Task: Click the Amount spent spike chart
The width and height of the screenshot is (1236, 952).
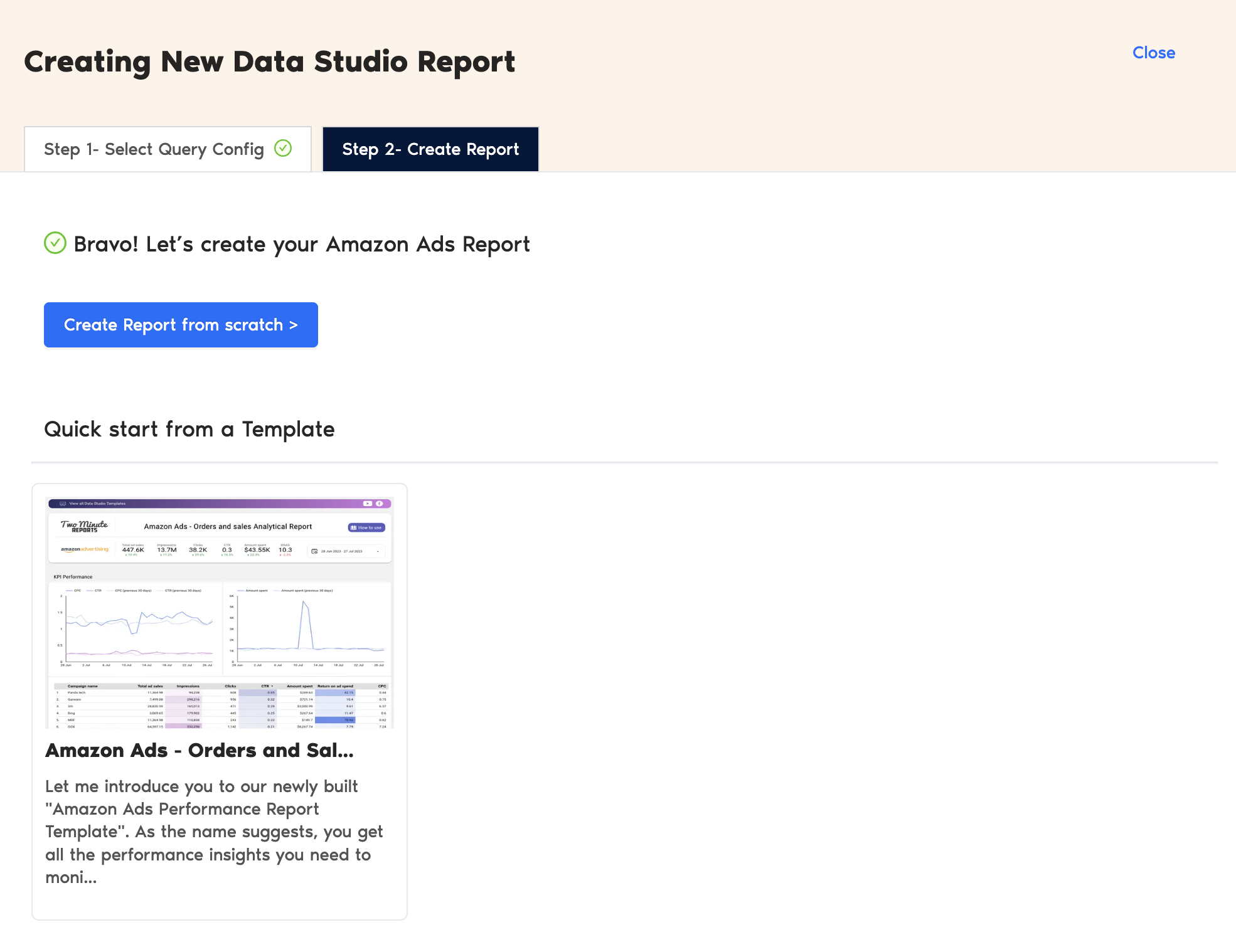Action: pos(308,627)
